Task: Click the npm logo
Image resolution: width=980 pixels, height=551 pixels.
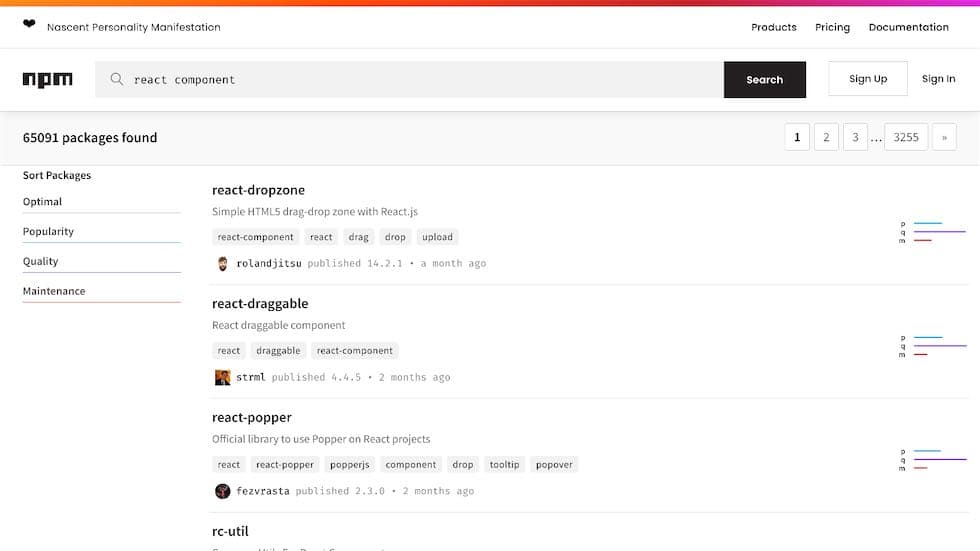Action: click(48, 80)
